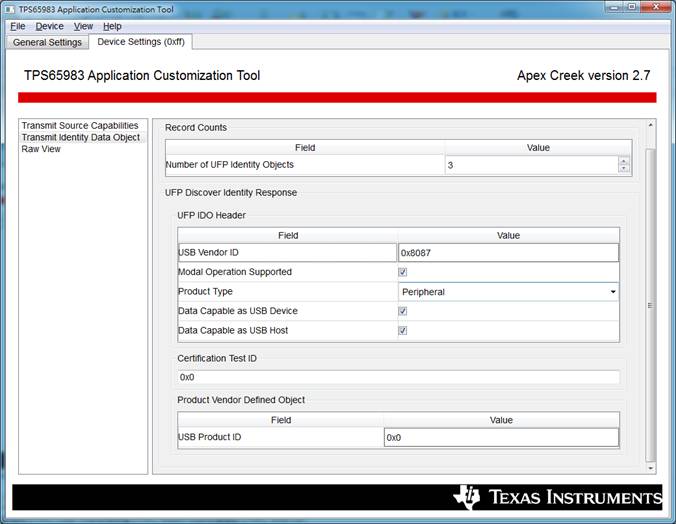Click the 'USB Product ID' field label
Image resolution: width=676 pixels, height=524 pixels.
(x=210, y=437)
